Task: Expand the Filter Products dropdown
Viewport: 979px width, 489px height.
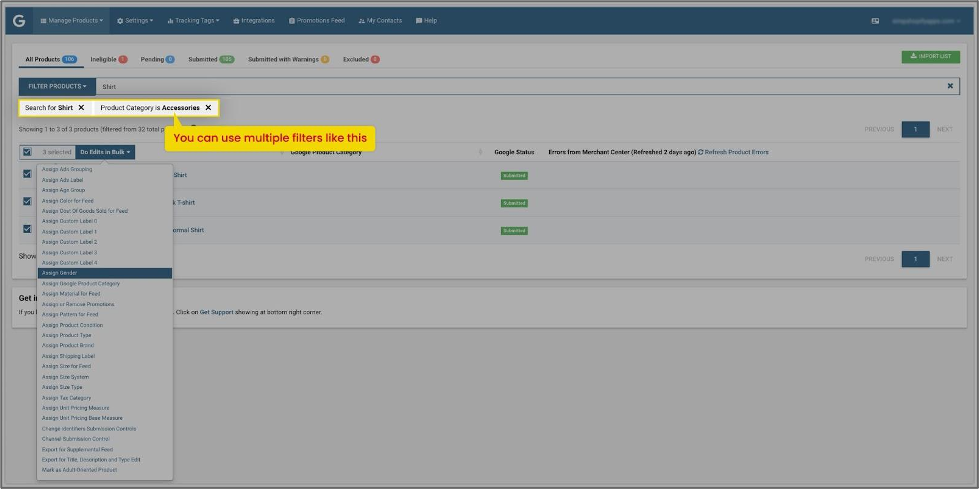Action: pos(57,86)
